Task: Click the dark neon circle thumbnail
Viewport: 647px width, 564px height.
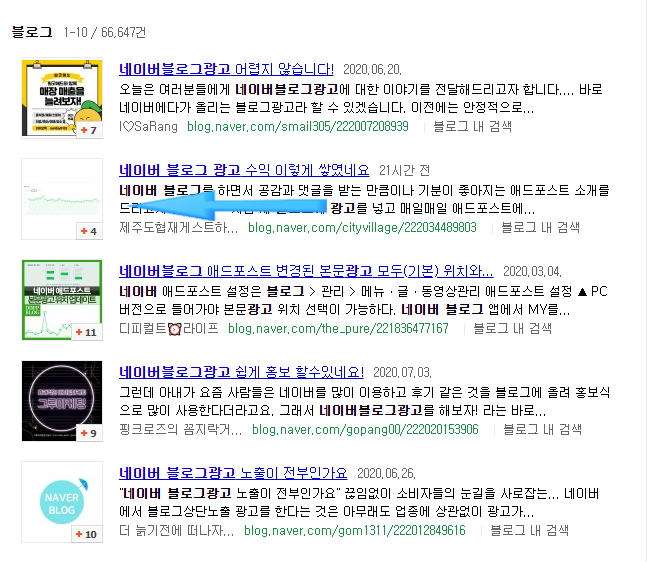Action: point(62,401)
